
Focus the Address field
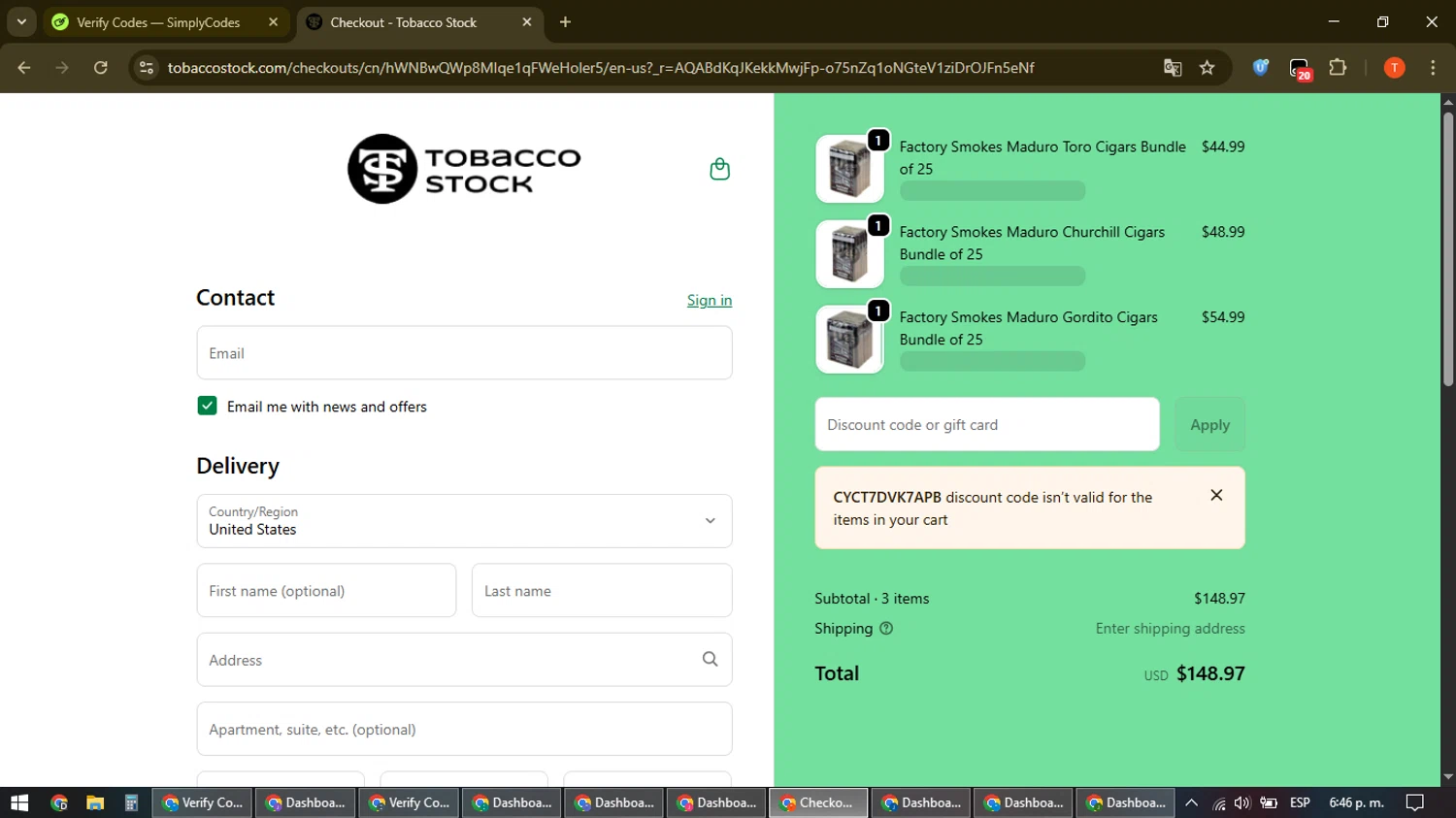(464, 660)
